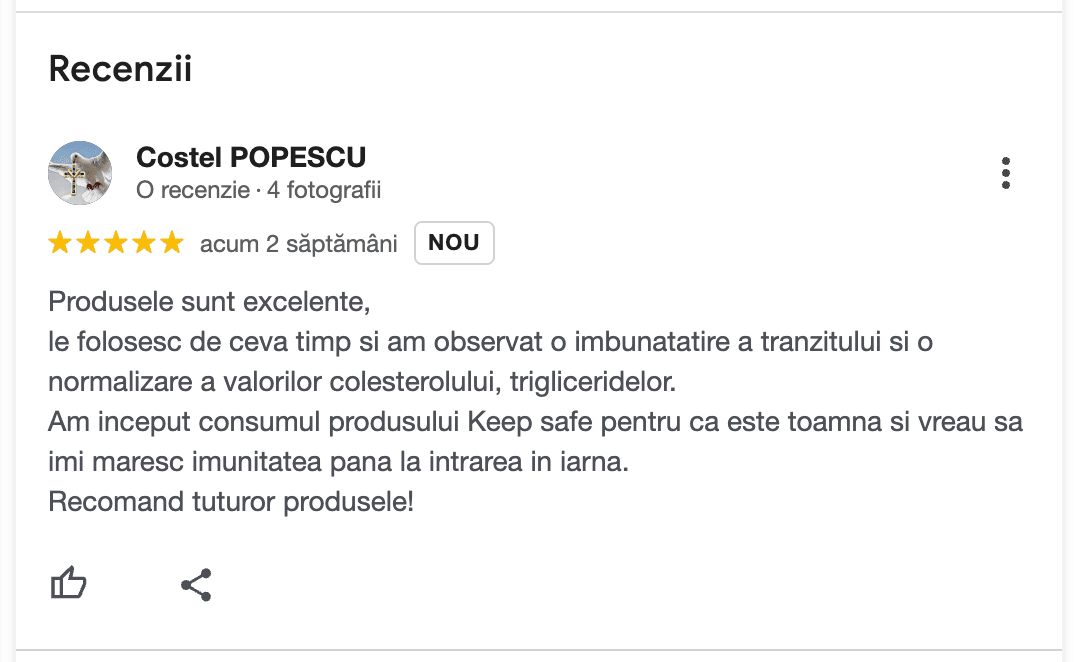Click the line about colesterolului normalizare
The width and height of the screenshot is (1076, 662).
pyautogui.click(x=362, y=381)
